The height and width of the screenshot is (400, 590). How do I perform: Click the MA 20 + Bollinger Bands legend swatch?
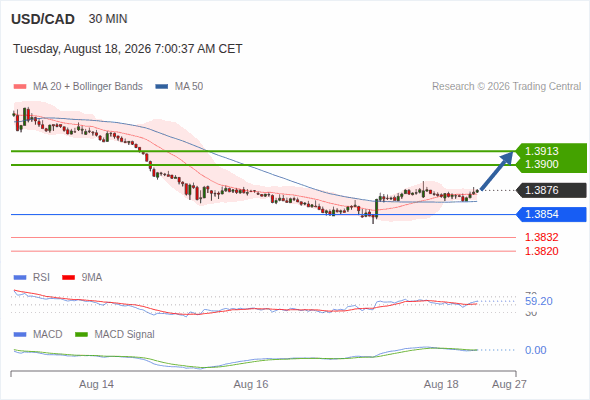tap(20, 87)
